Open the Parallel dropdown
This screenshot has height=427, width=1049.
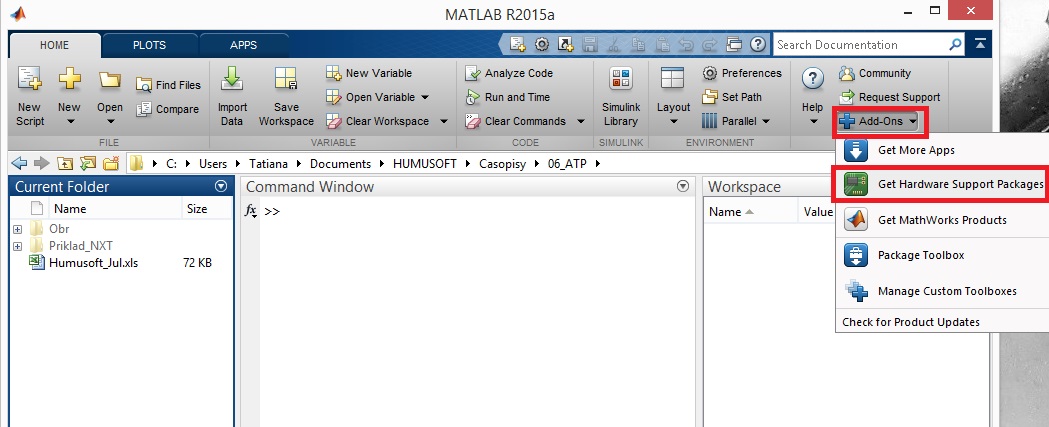click(x=736, y=121)
